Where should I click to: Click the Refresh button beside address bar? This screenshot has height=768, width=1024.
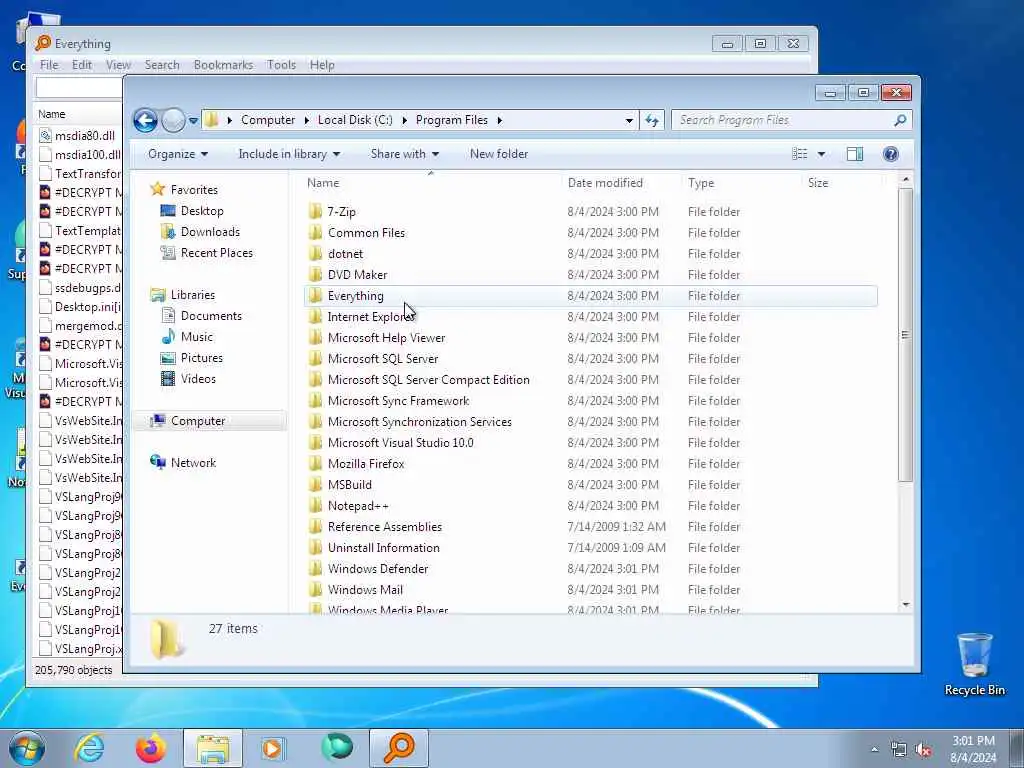coord(652,120)
